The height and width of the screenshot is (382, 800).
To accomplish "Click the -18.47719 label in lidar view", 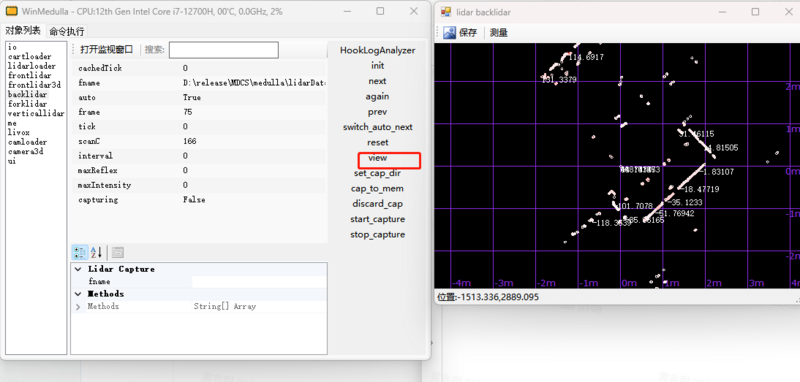I will 699,189.
